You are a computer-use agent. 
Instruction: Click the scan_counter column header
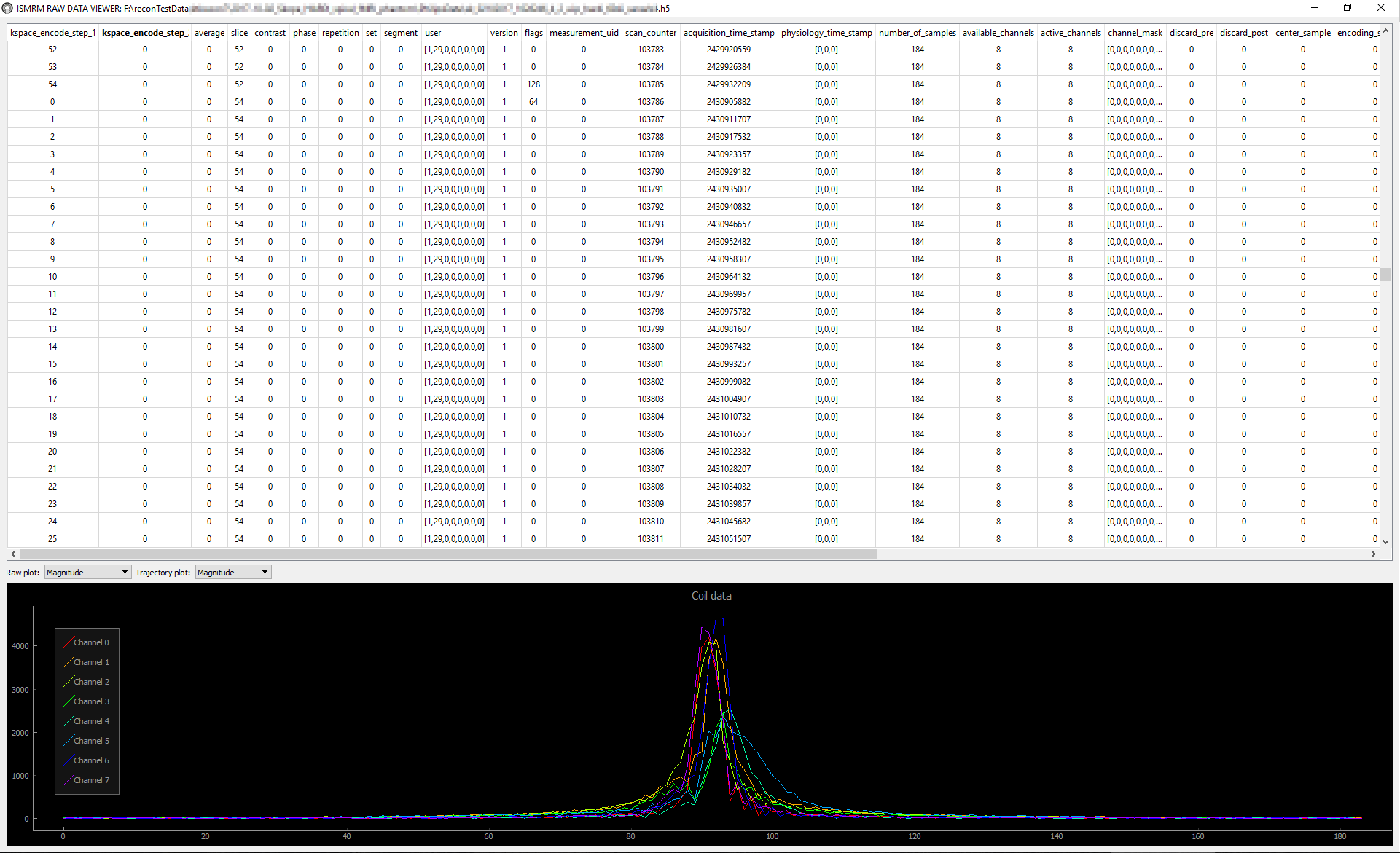click(650, 33)
